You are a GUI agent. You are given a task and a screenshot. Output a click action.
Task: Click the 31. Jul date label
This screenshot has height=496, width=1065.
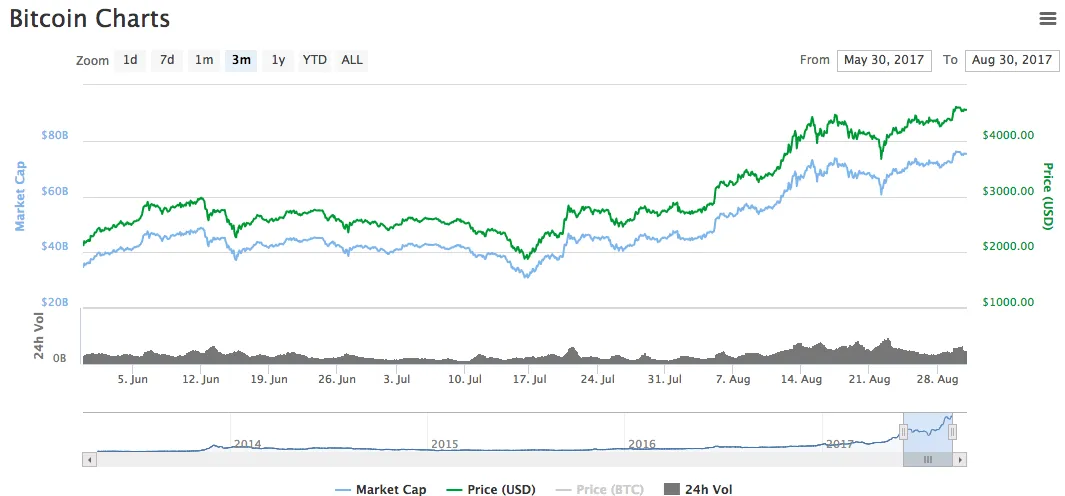[665, 380]
